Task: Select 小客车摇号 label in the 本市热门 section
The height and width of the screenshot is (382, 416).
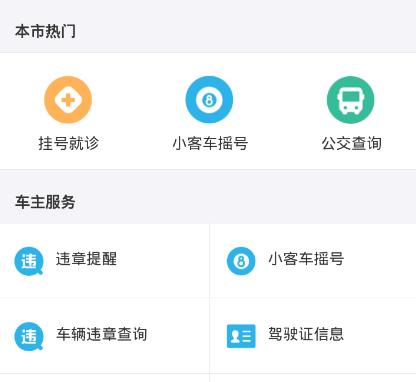Action: click(210, 143)
